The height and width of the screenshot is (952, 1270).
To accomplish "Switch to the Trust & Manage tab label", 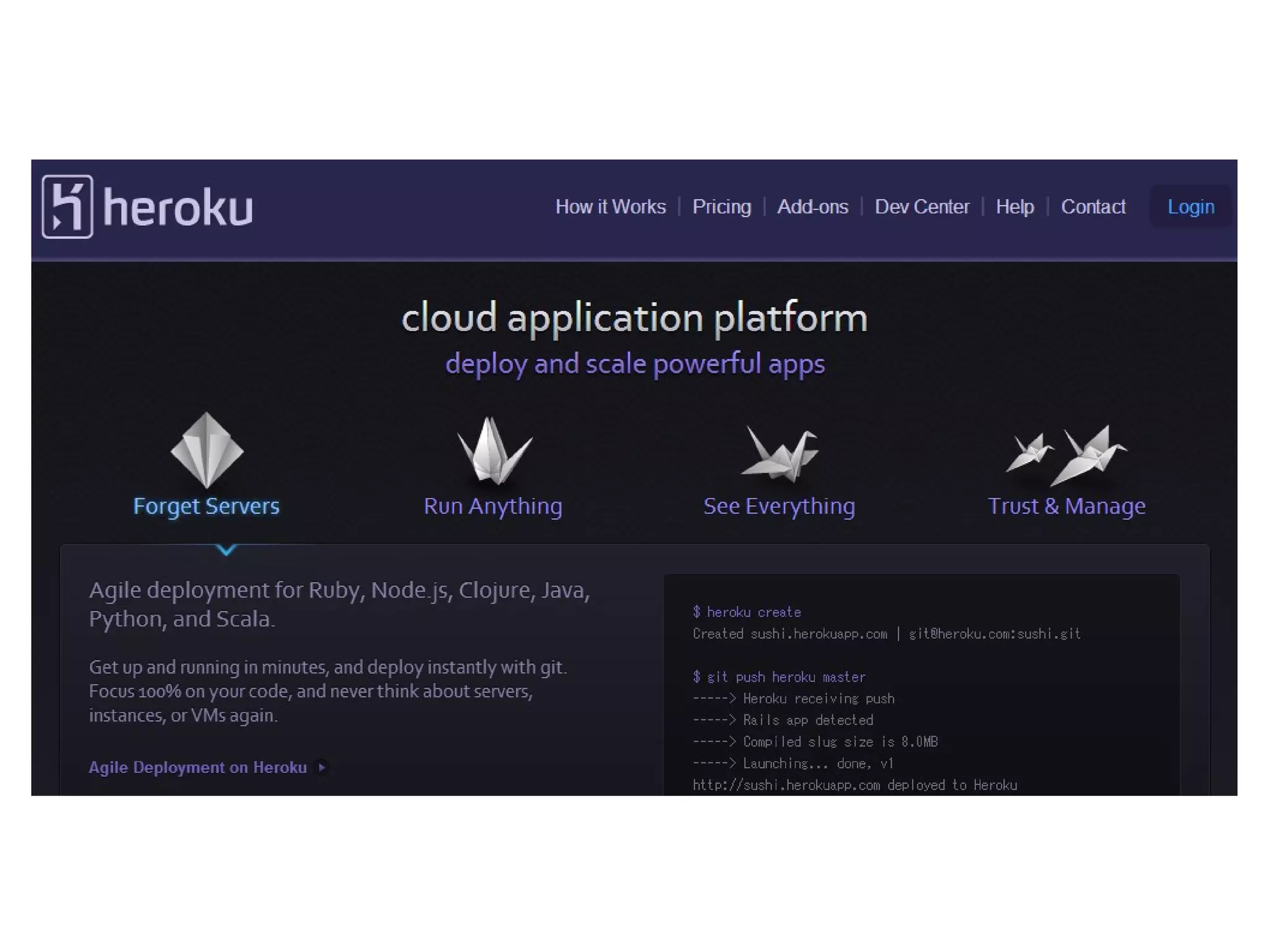I will click(x=1066, y=506).
